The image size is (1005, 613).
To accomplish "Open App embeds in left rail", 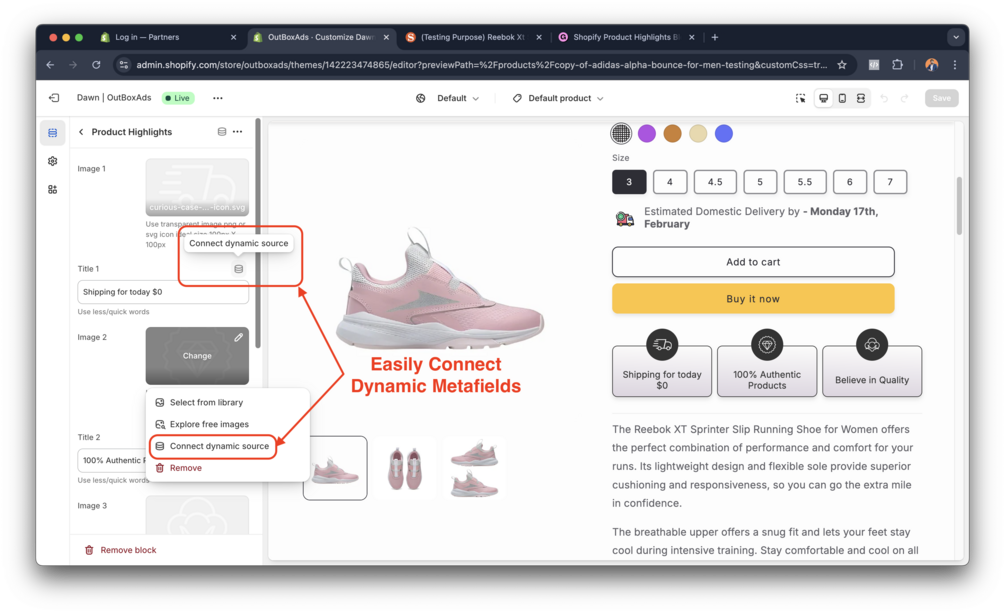I will click(53, 189).
